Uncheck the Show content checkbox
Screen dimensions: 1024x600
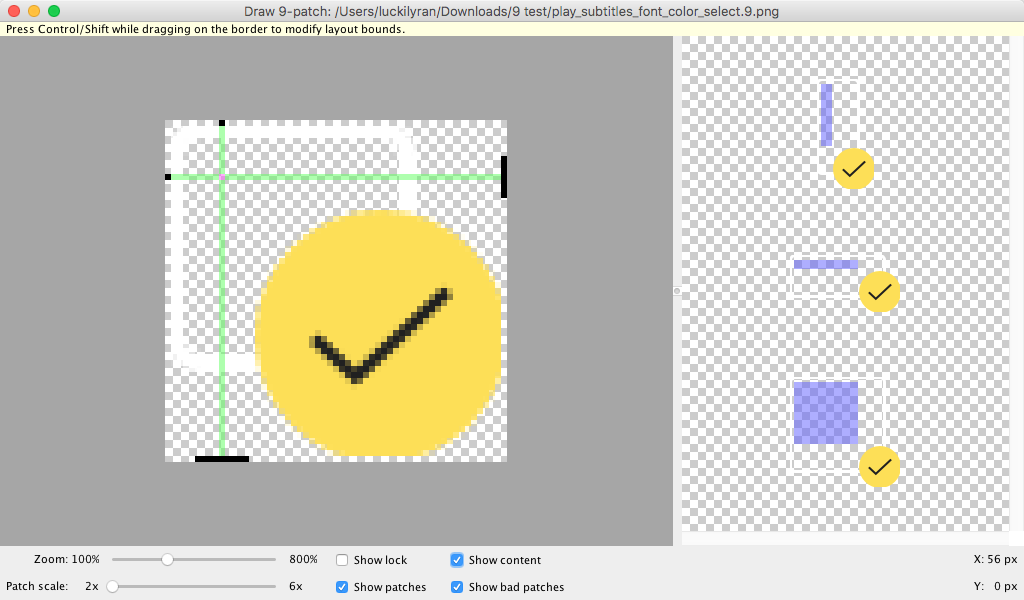click(456, 560)
